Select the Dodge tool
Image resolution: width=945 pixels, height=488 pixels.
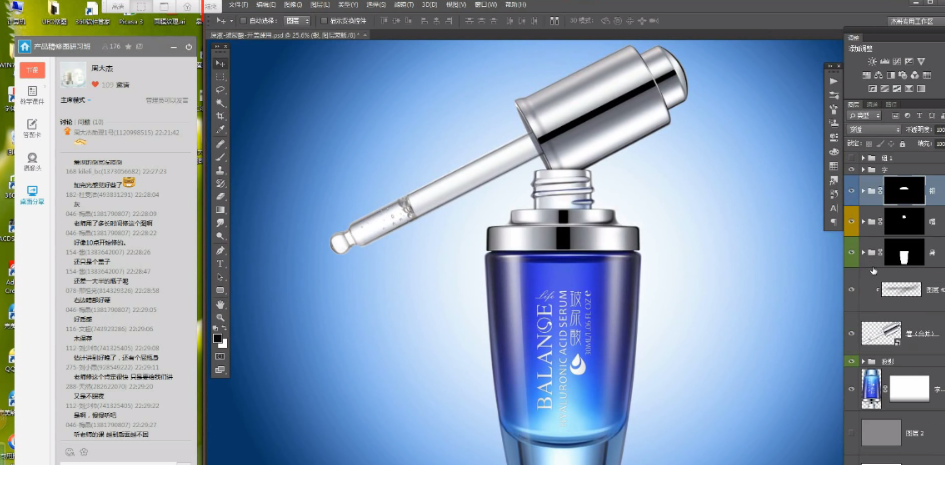coord(221,236)
